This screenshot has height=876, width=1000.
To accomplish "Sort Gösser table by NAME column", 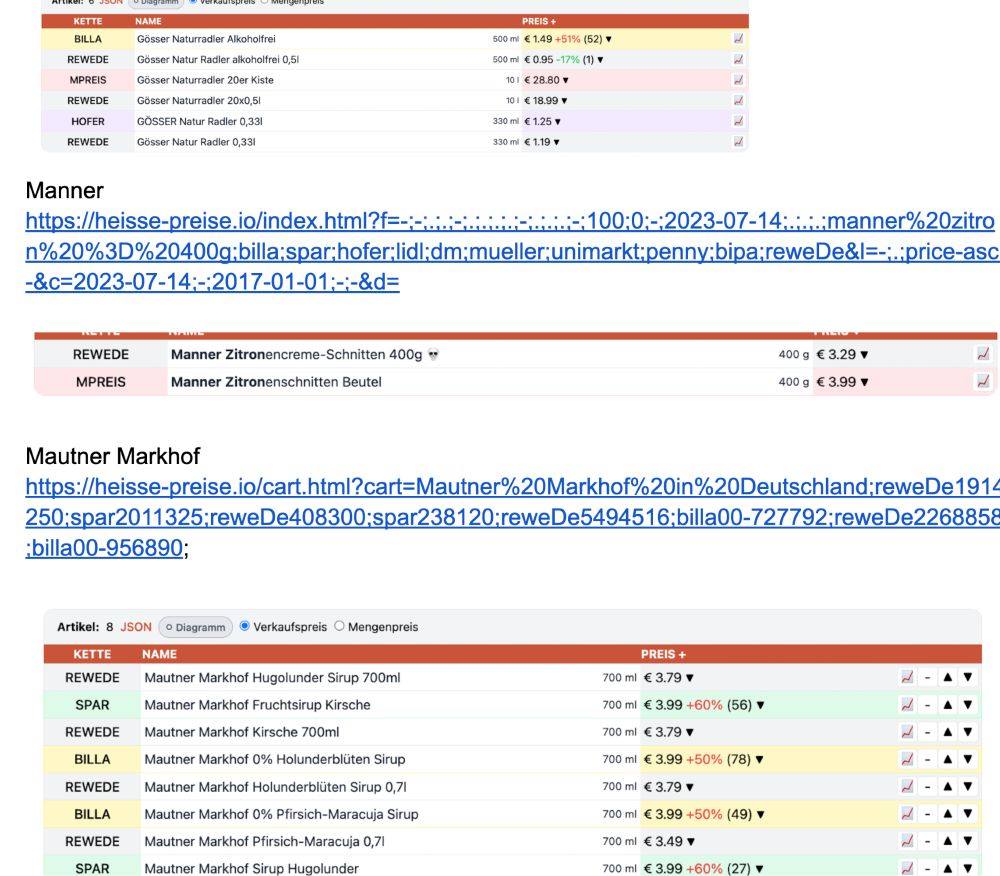I will pos(148,21).
